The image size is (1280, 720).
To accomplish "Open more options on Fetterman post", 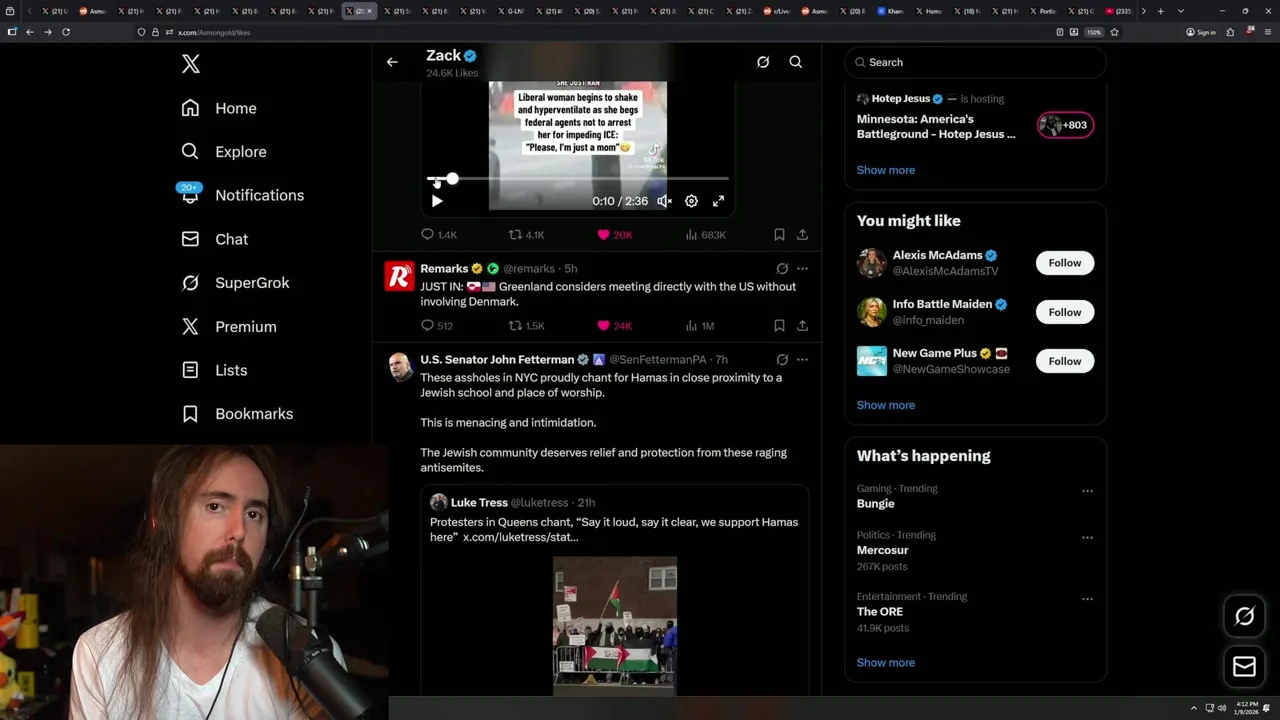I will point(802,359).
